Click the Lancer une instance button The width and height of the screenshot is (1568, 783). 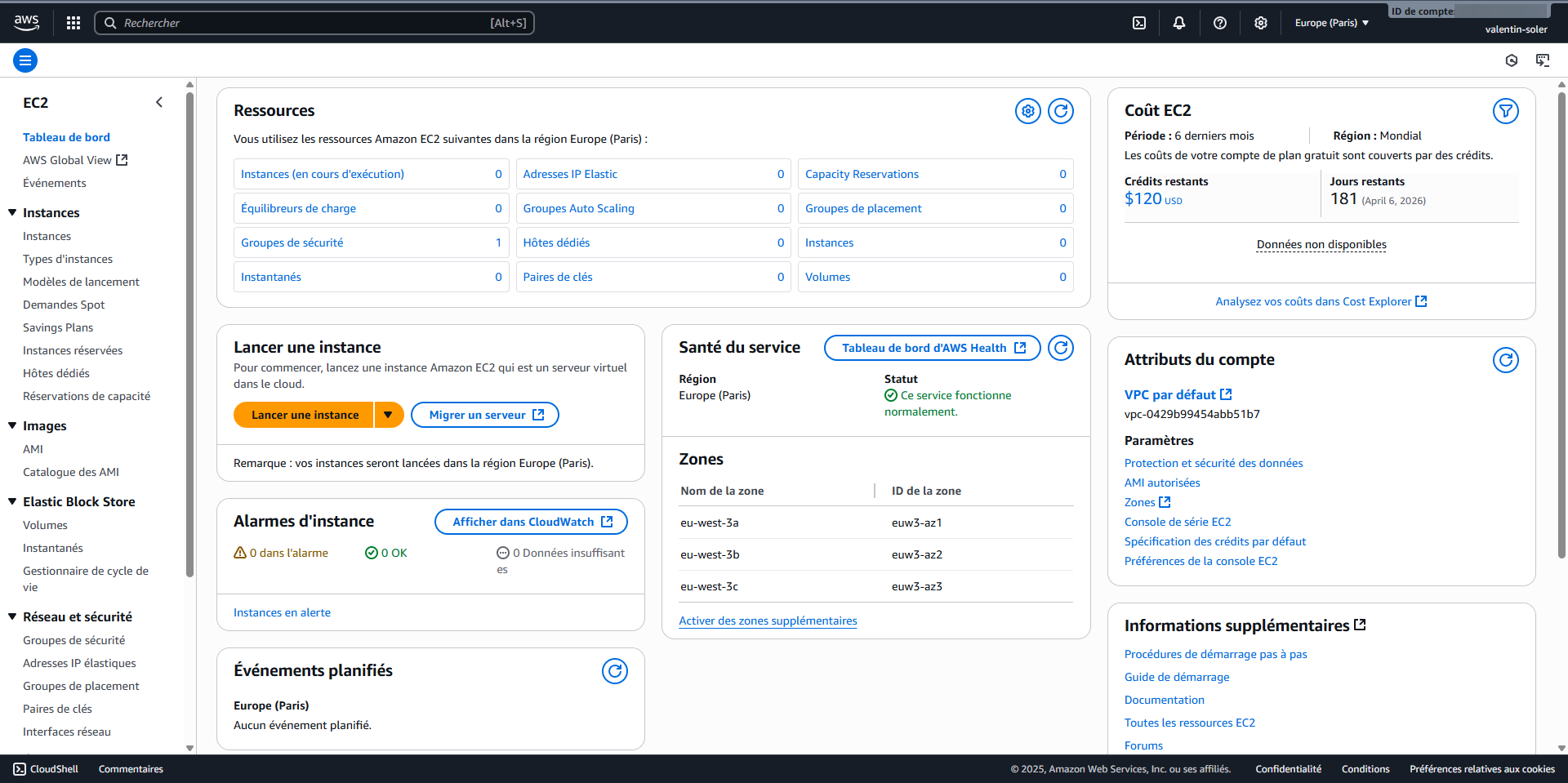(303, 414)
